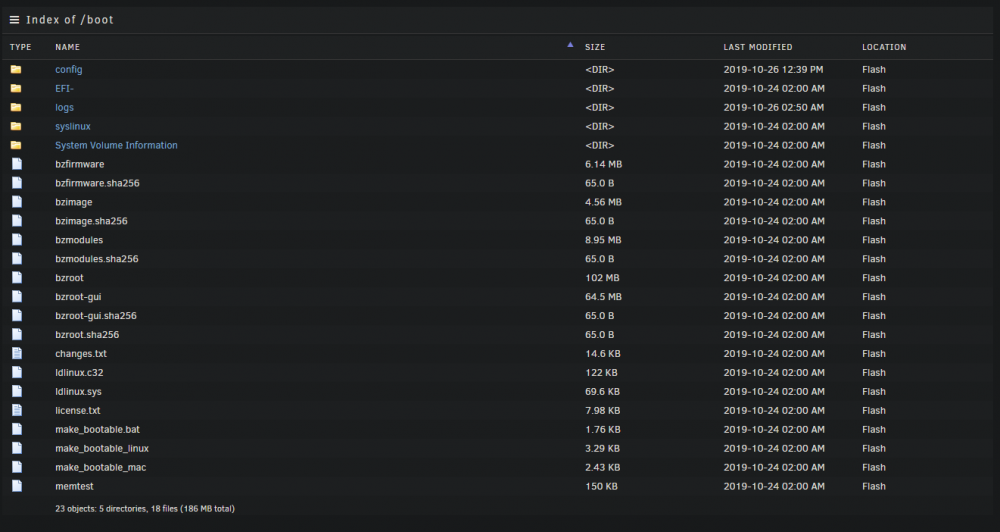Click the bzmodules file name

pyautogui.click(x=79, y=240)
